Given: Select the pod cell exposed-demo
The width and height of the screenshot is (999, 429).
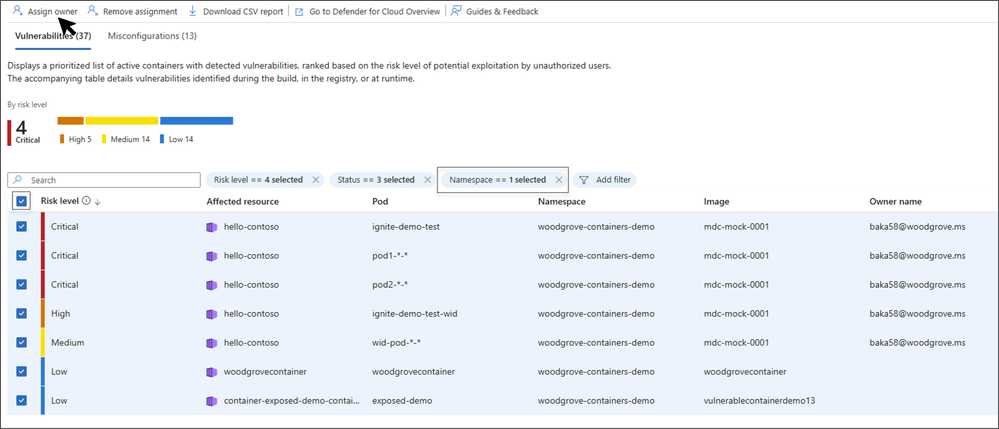Looking at the screenshot, I should 402,400.
